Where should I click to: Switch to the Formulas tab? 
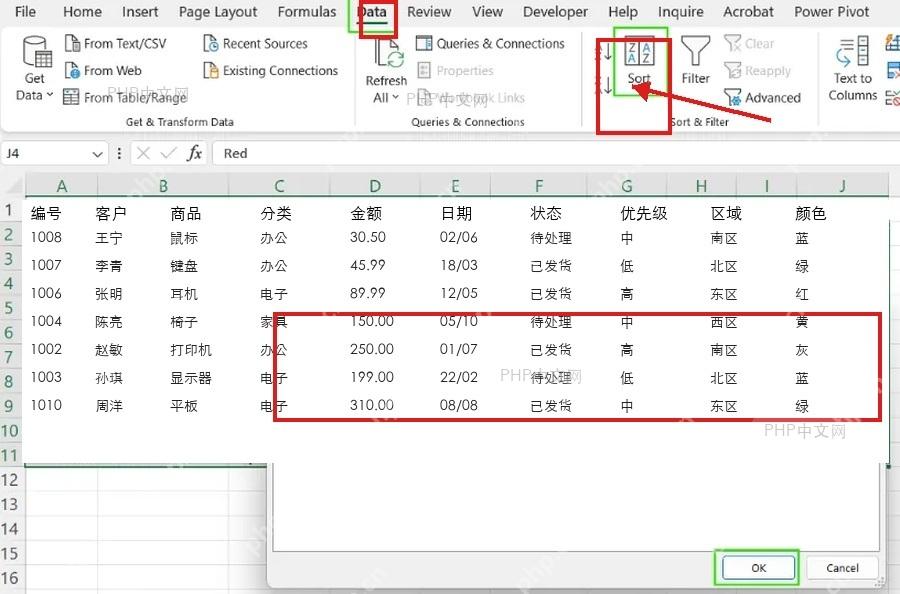[307, 11]
